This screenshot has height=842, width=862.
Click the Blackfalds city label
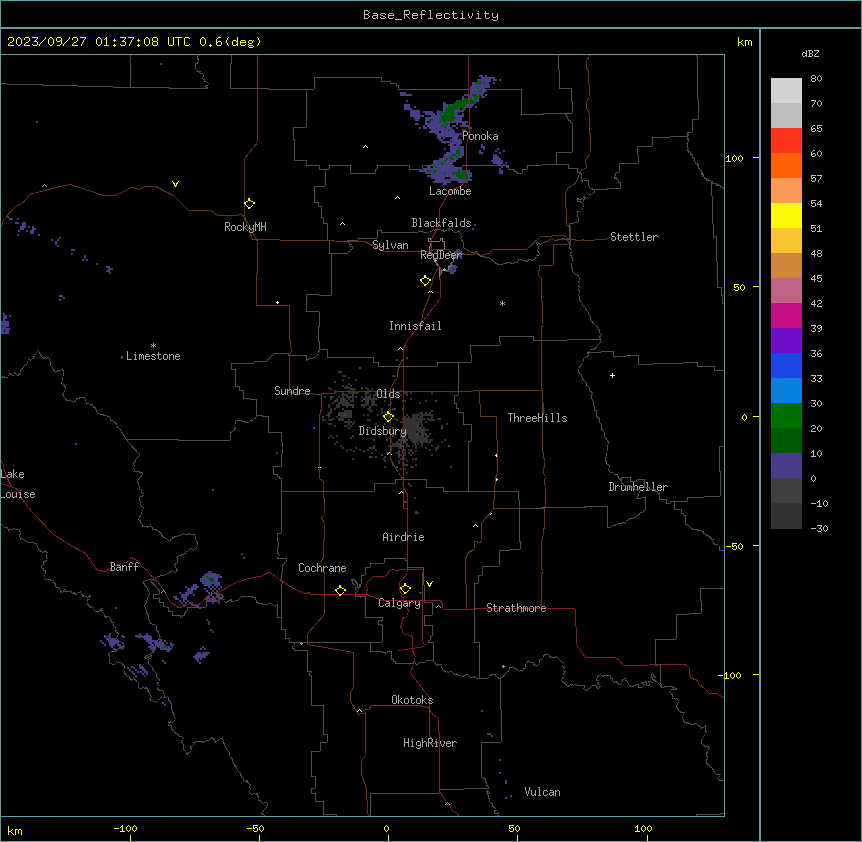click(441, 223)
